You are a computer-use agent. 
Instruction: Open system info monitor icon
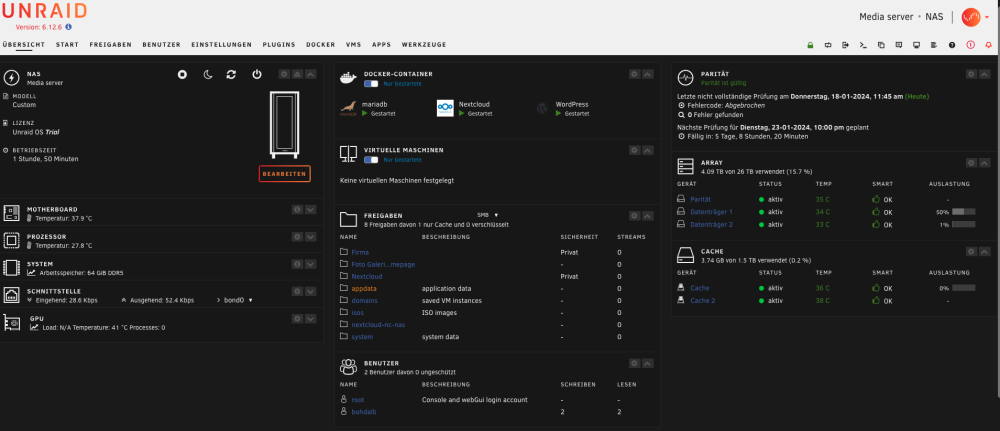tap(916, 45)
